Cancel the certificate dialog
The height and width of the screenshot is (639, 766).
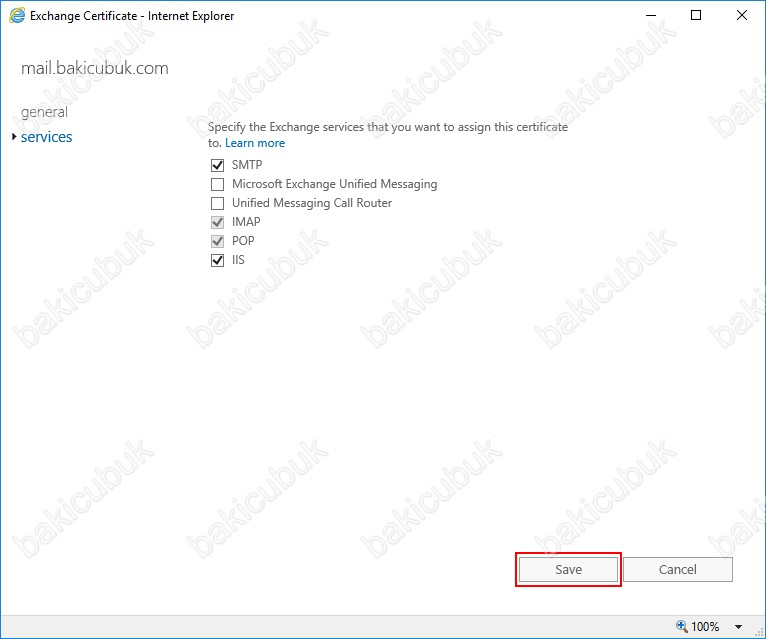678,569
